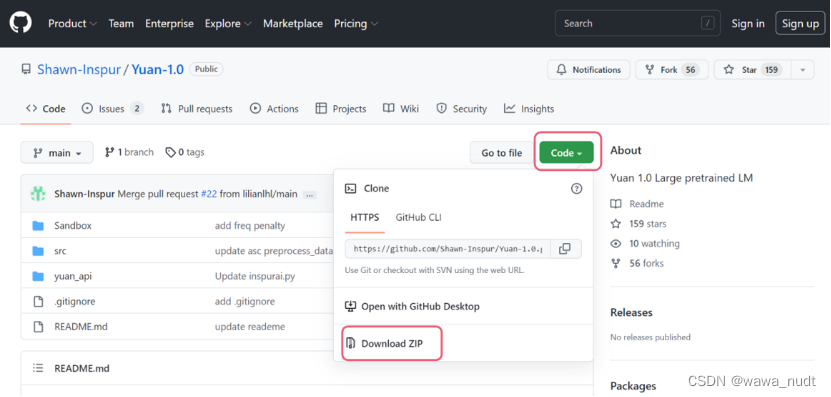Star the repository

[753, 69]
